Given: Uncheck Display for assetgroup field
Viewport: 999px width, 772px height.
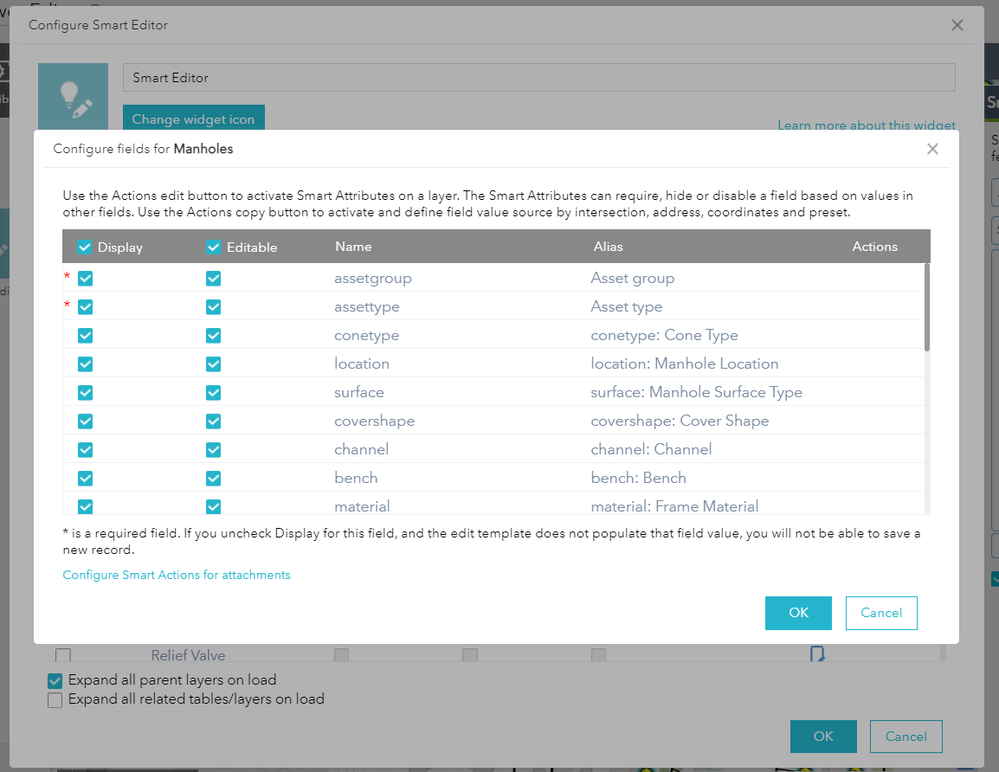Looking at the screenshot, I should (85, 278).
